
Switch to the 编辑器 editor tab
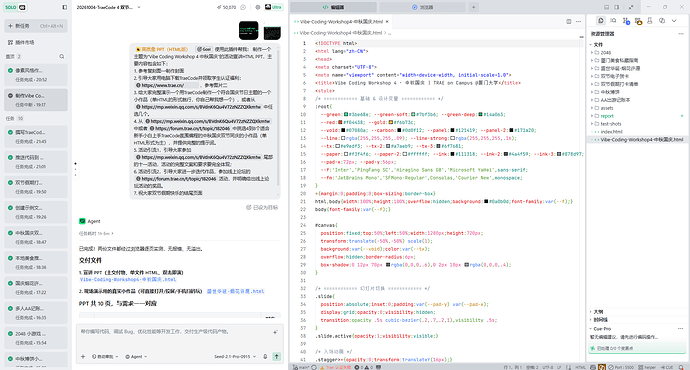334,7
